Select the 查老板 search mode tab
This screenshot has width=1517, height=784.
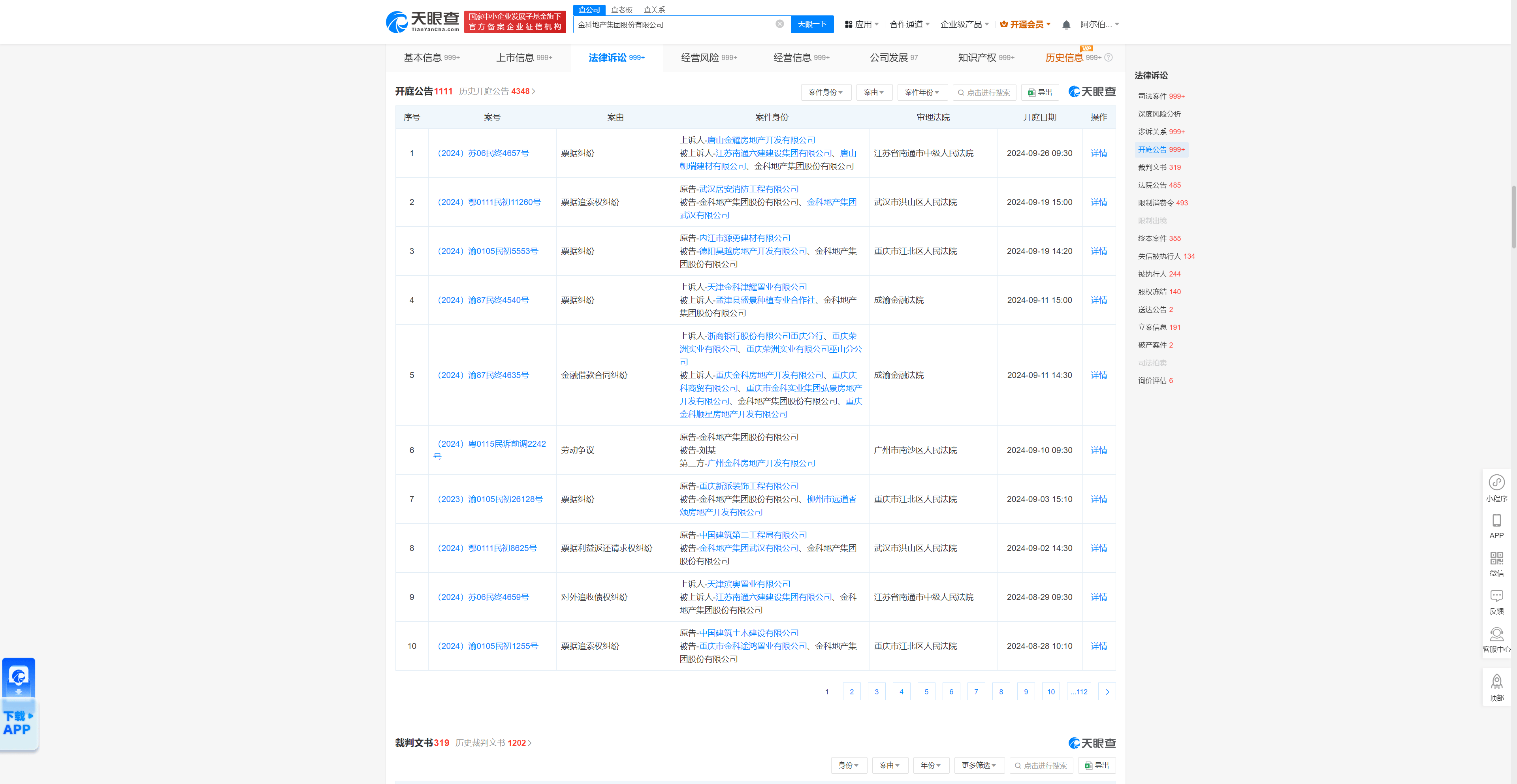(x=621, y=9)
